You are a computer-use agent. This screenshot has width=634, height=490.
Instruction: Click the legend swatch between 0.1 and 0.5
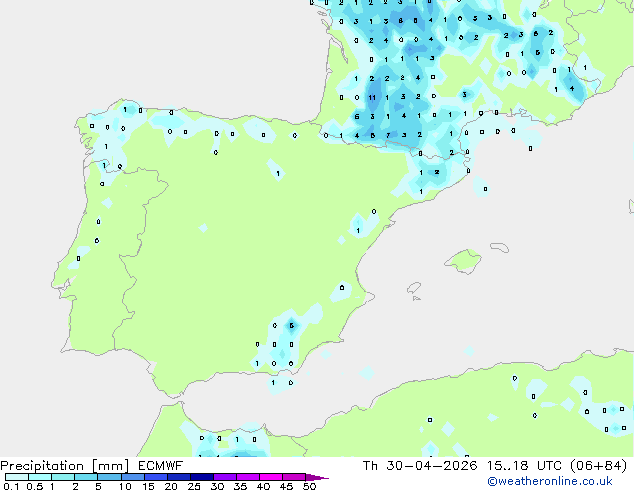[17, 477]
